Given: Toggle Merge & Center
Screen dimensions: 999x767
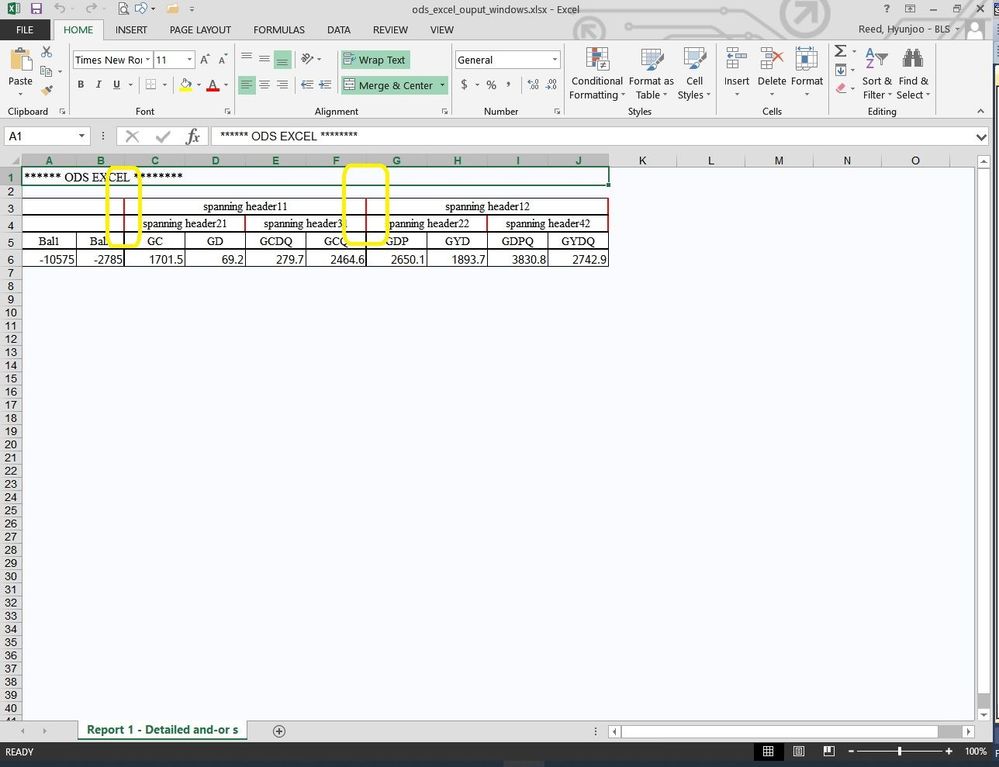Looking at the screenshot, I should click(389, 85).
